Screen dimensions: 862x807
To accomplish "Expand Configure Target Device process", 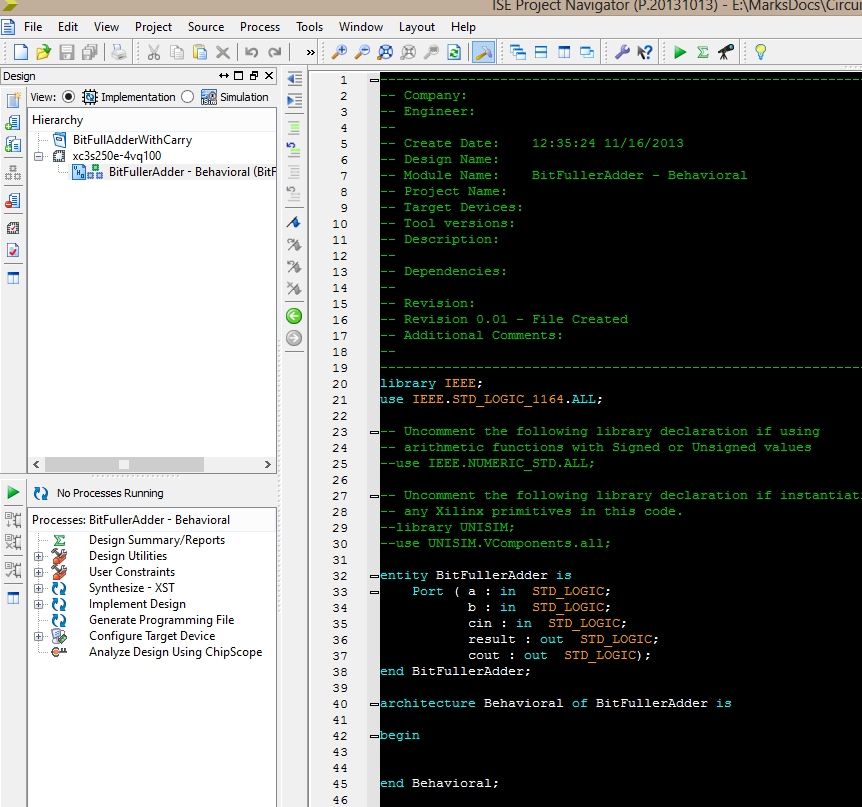I will click(x=38, y=636).
